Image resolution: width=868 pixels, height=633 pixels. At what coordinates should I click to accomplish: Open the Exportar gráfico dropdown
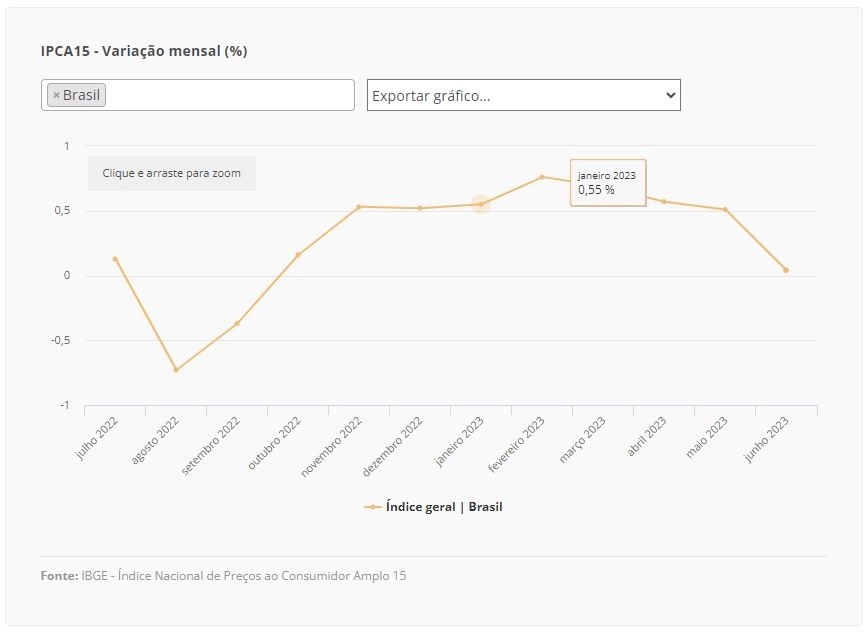click(523, 95)
